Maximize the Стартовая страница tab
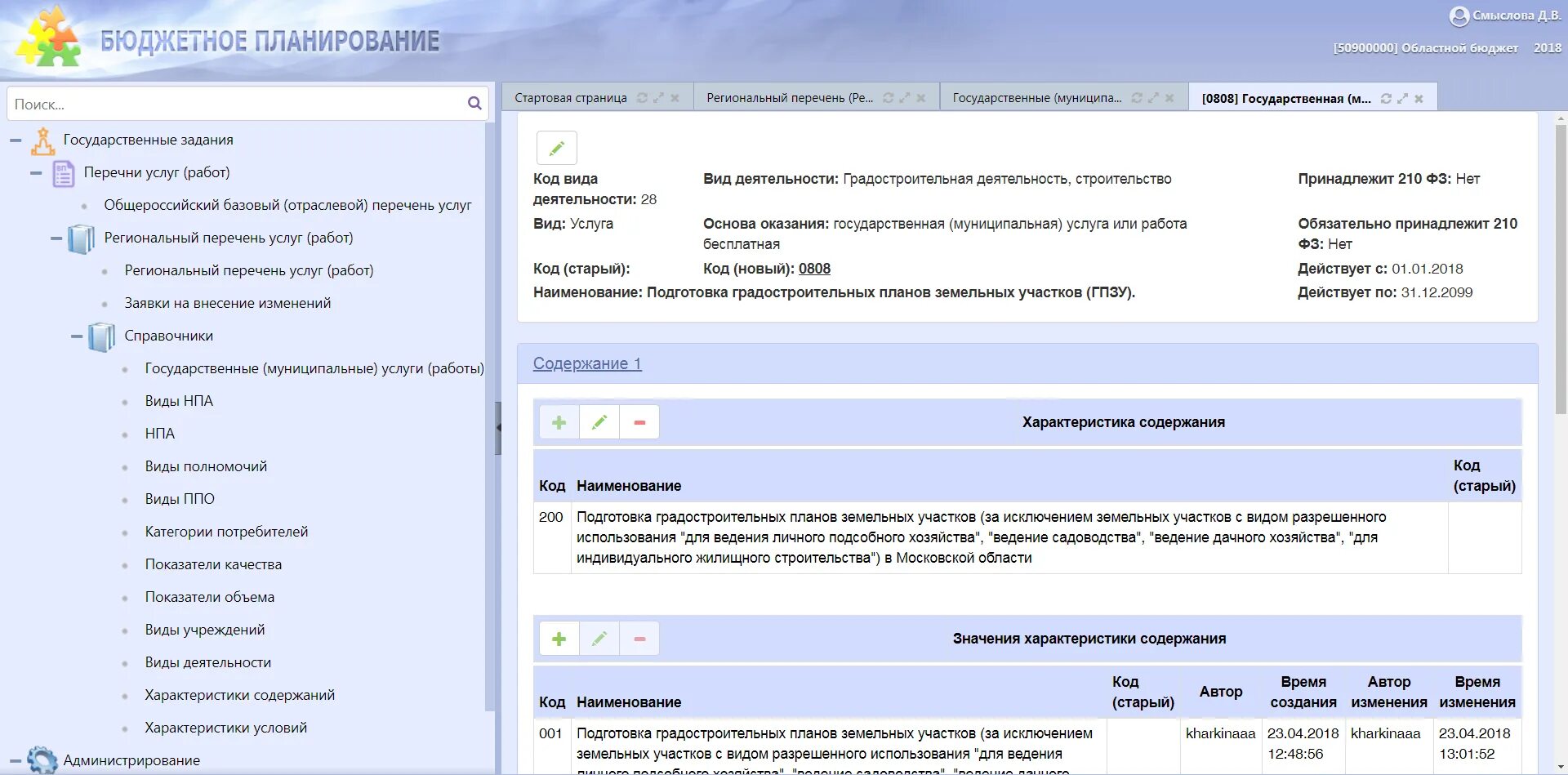The image size is (1568, 775). tap(658, 98)
